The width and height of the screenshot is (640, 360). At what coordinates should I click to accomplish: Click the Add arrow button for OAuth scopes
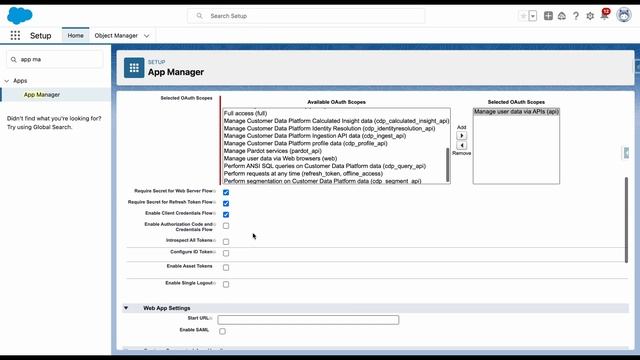[x=462, y=136]
